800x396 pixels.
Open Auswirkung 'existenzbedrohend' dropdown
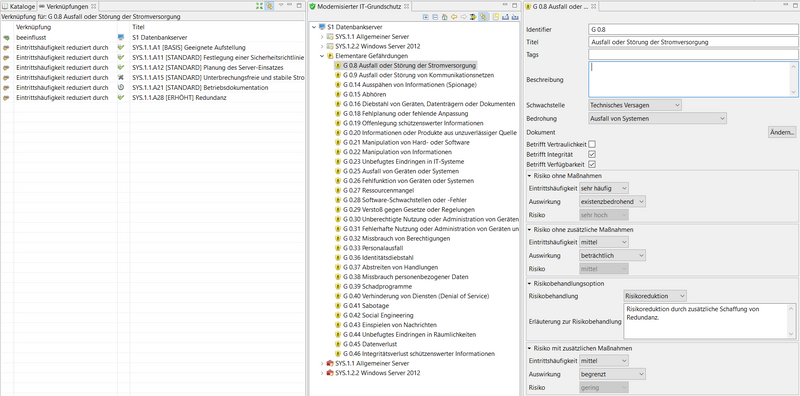(x=612, y=202)
